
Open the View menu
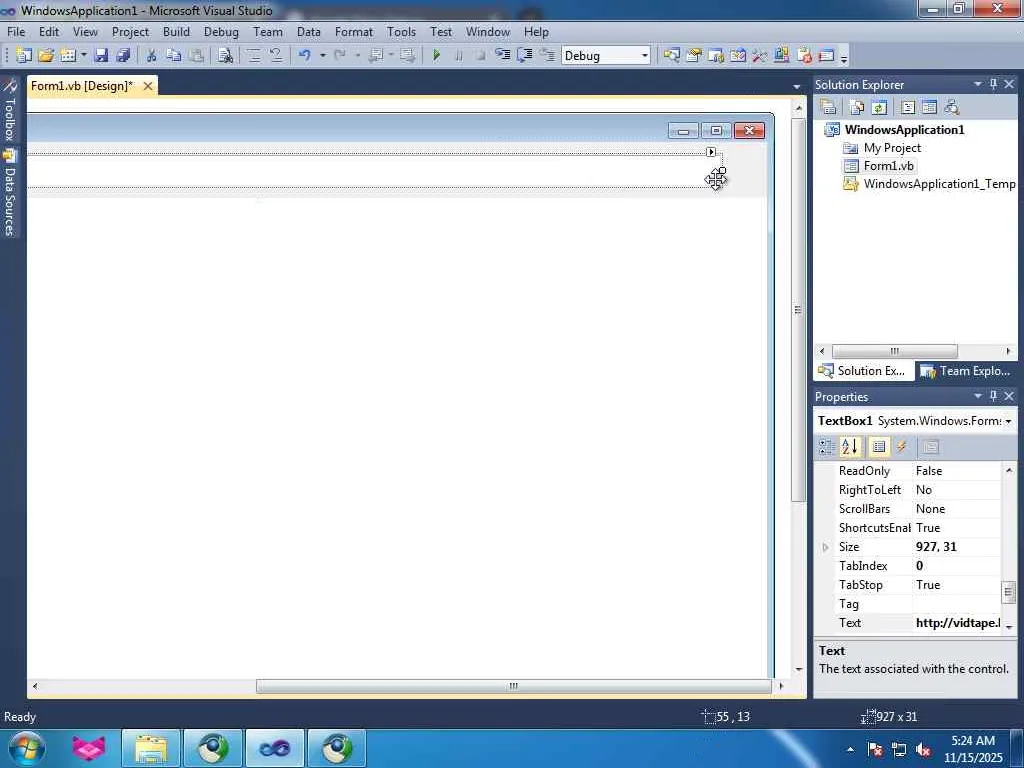[x=85, y=31]
